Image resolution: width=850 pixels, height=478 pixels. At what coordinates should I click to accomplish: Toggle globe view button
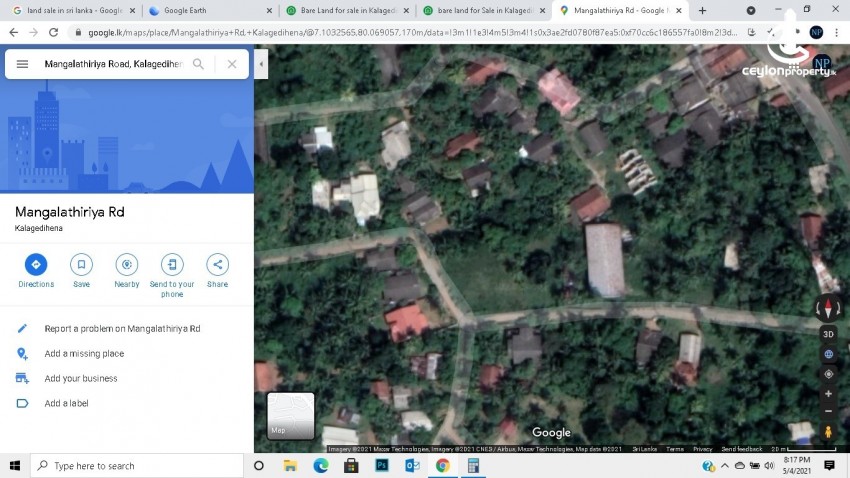(828, 354)
